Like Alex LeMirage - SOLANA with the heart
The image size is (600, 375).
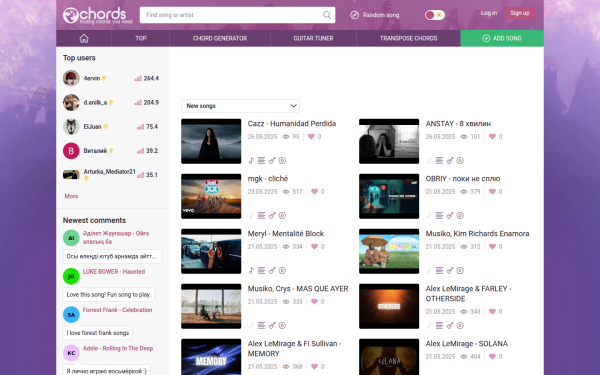click(492, 357)
